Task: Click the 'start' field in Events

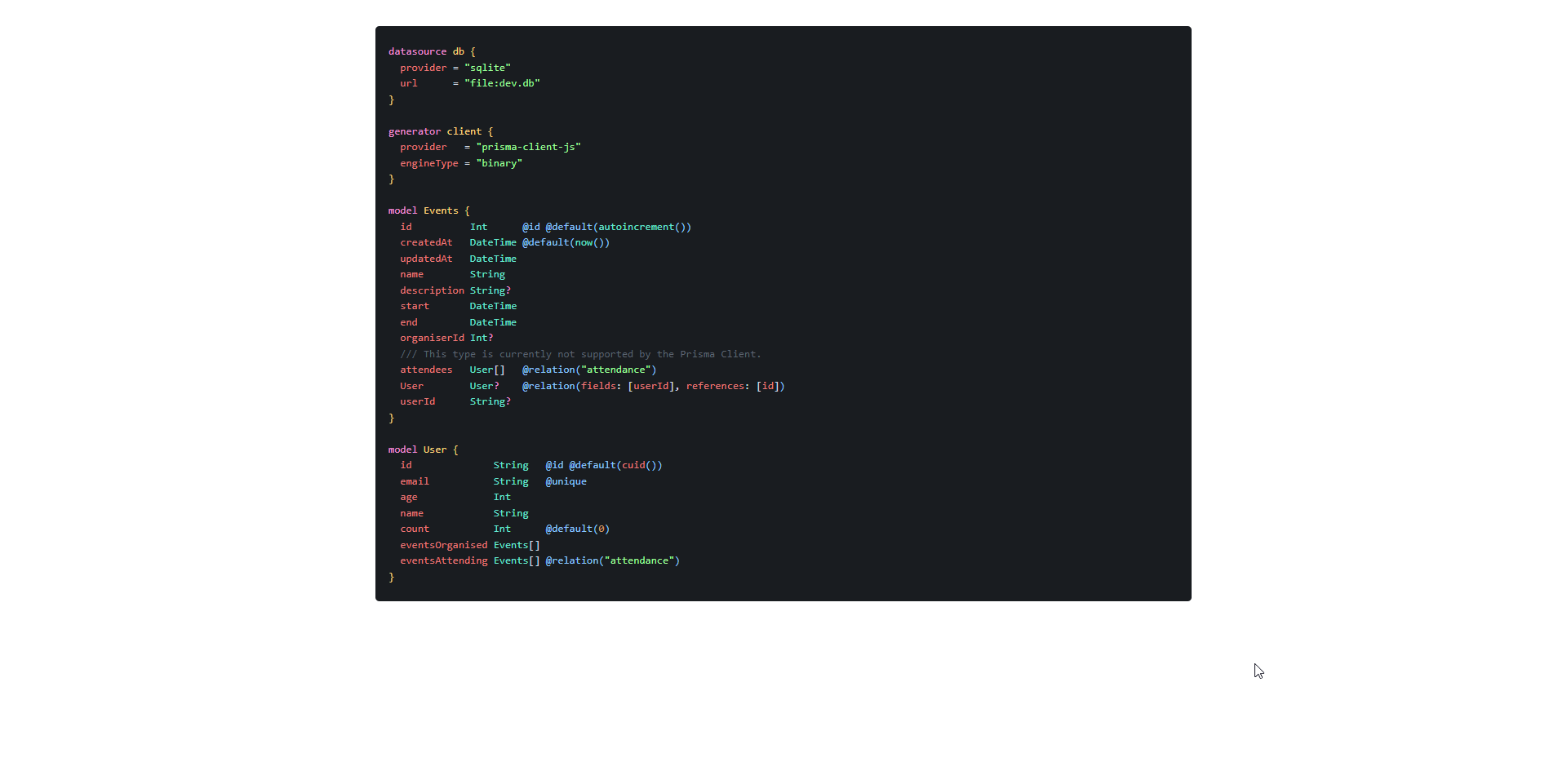Action: point(415,306)
